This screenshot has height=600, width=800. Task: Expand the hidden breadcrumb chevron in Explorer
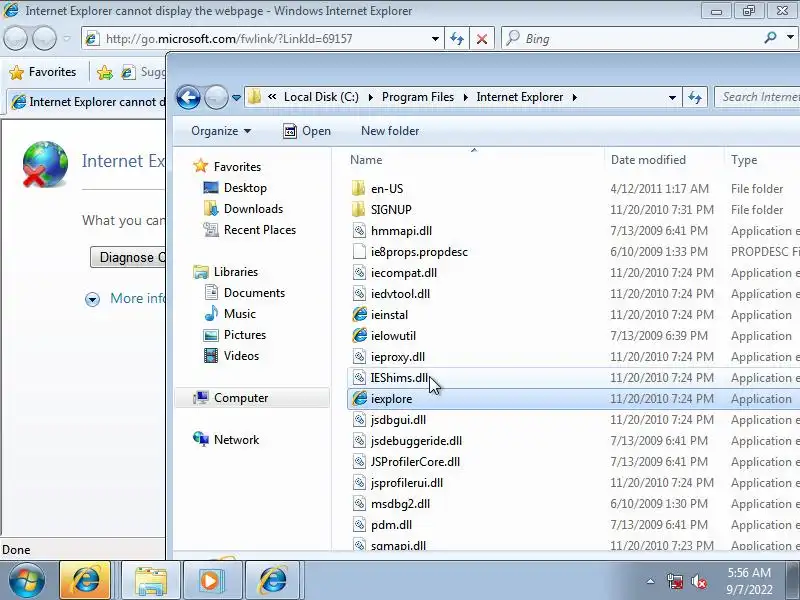[272, 96]
